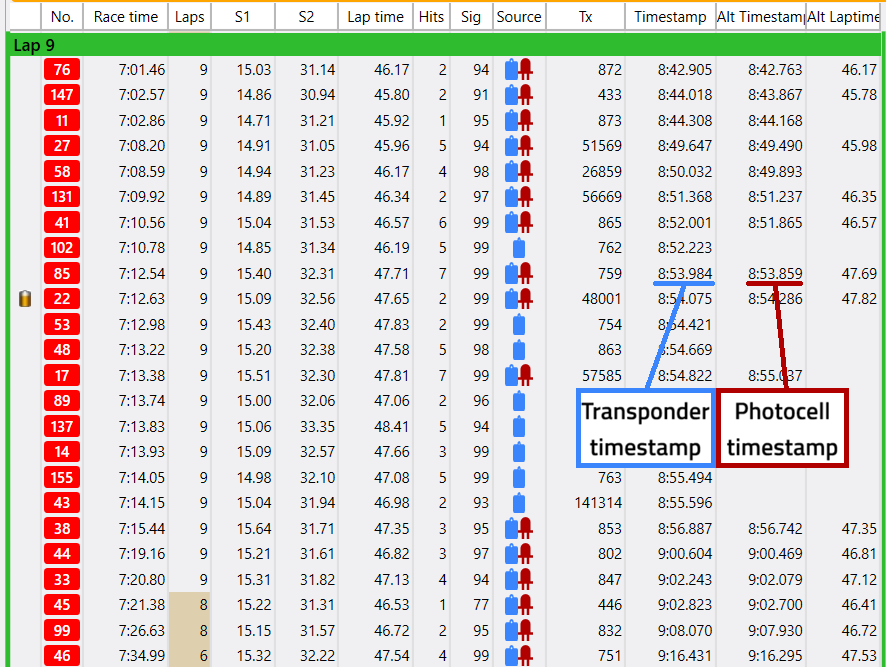The image size is (886, 667).
Task: Click the transponder source icon for car 53
Action: [x=519, y=324]
